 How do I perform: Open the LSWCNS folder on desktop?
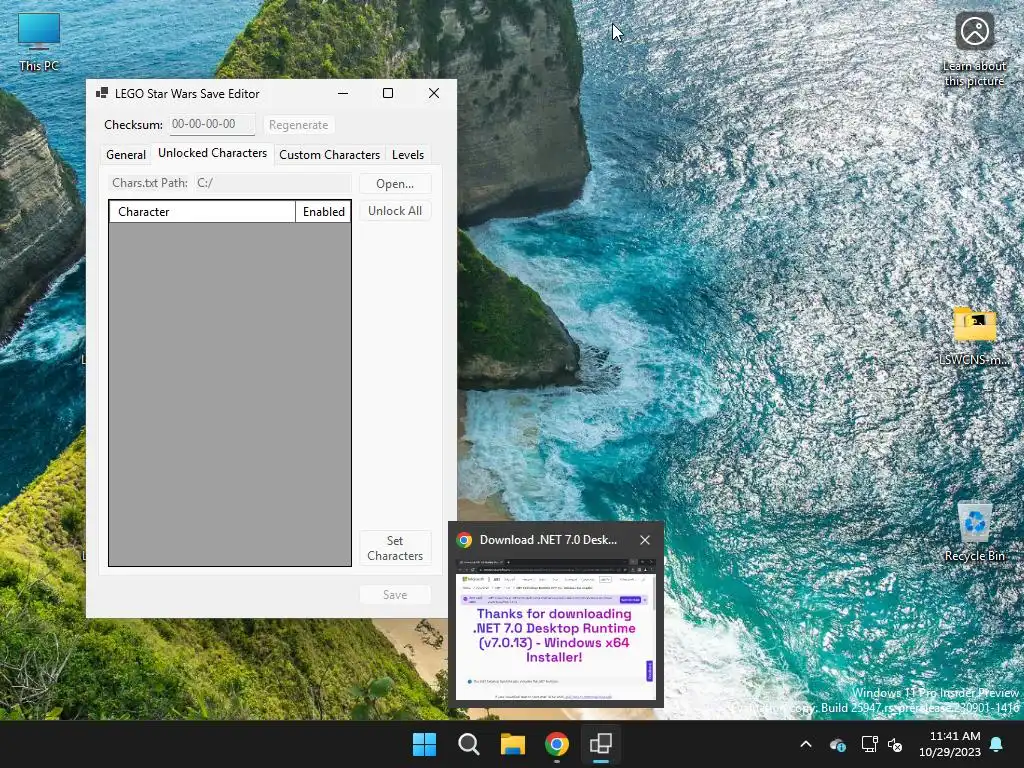pyautogui.click(x=974, y=335)
